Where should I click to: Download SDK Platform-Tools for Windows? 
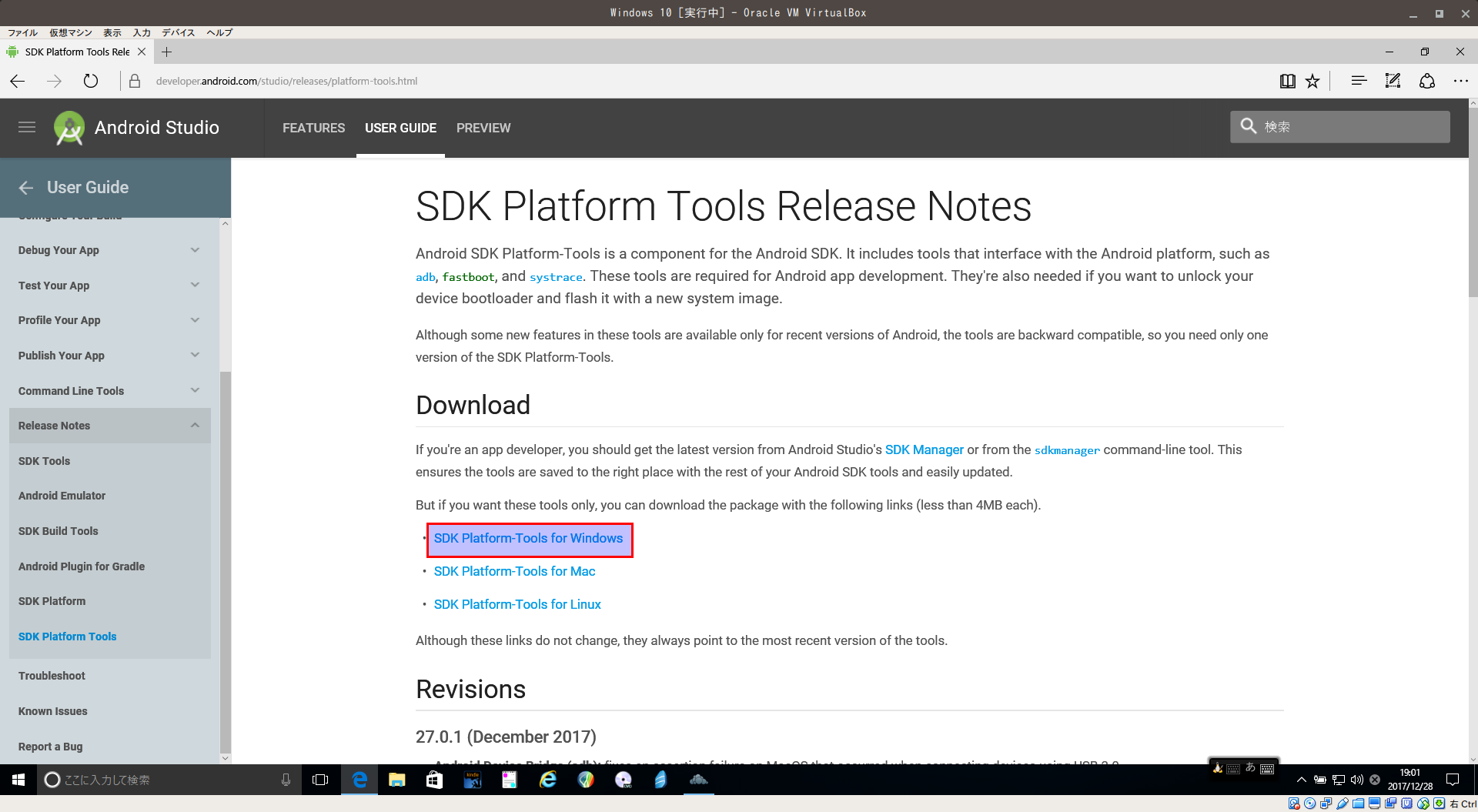(528, 538)
